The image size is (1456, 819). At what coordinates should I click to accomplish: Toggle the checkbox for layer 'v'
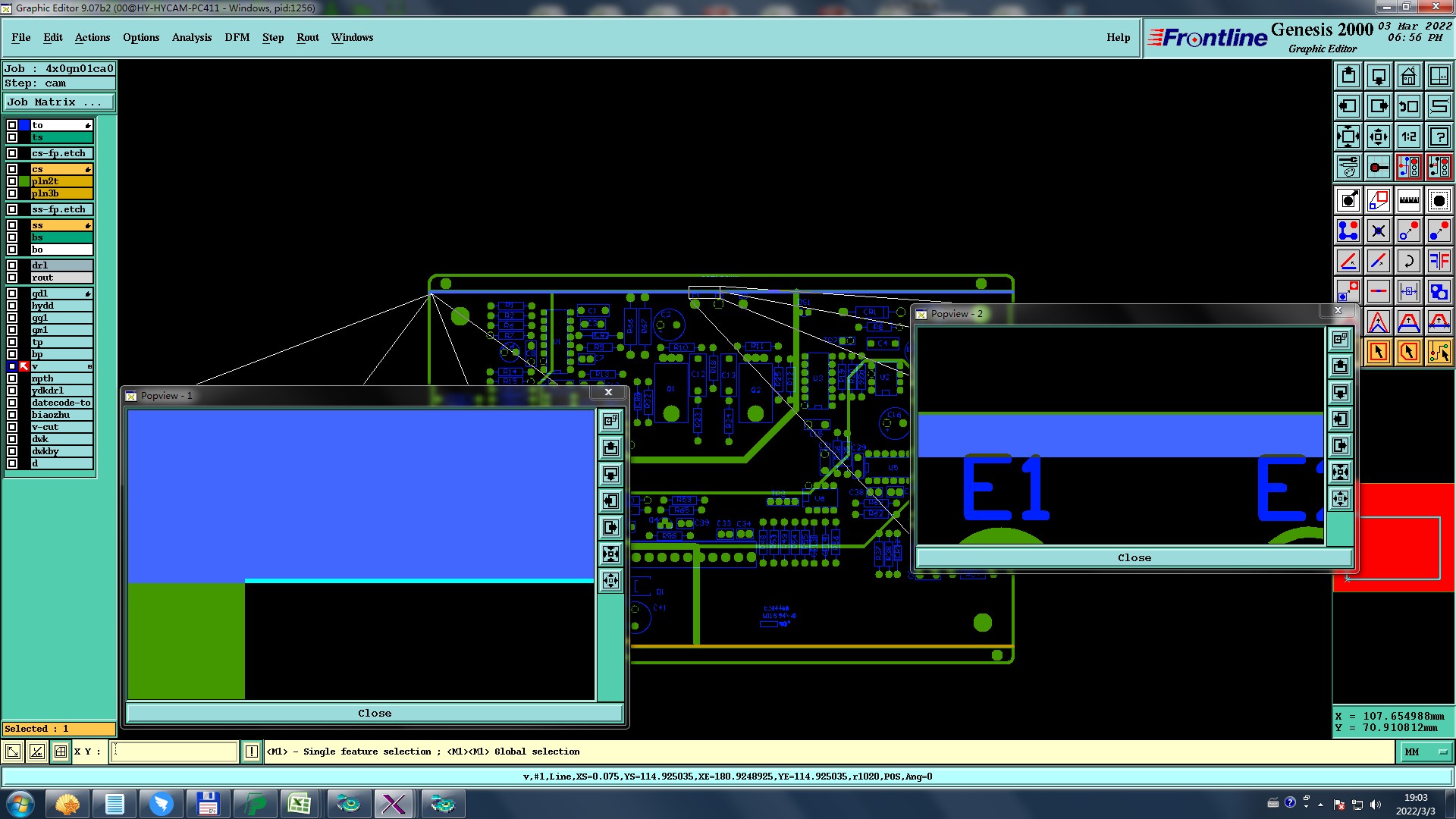12,366
